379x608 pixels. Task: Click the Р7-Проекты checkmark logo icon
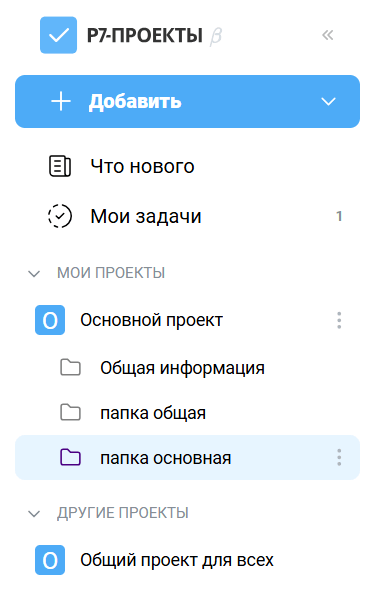pyautogui.click(x=59, y=35)
